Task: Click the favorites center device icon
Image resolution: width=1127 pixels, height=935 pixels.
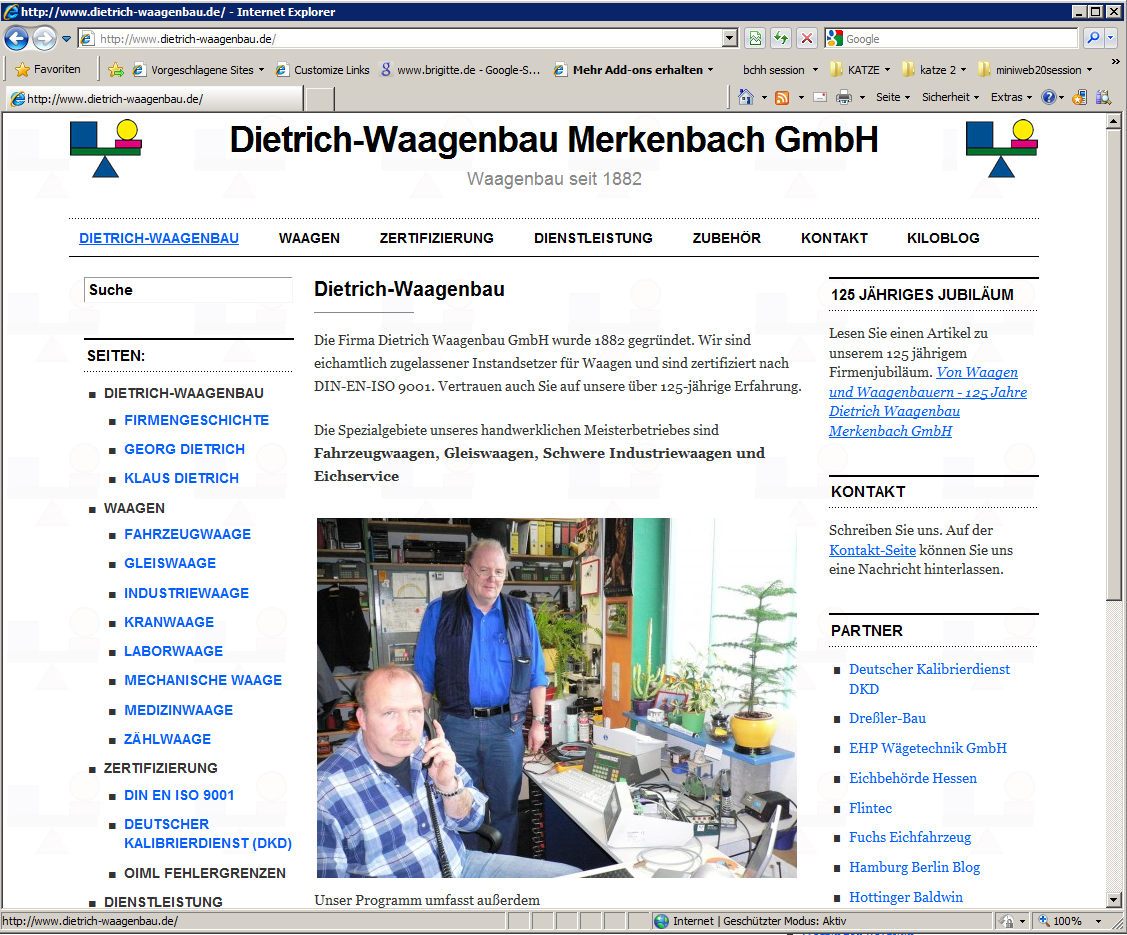Action: tap(1080, 97)
